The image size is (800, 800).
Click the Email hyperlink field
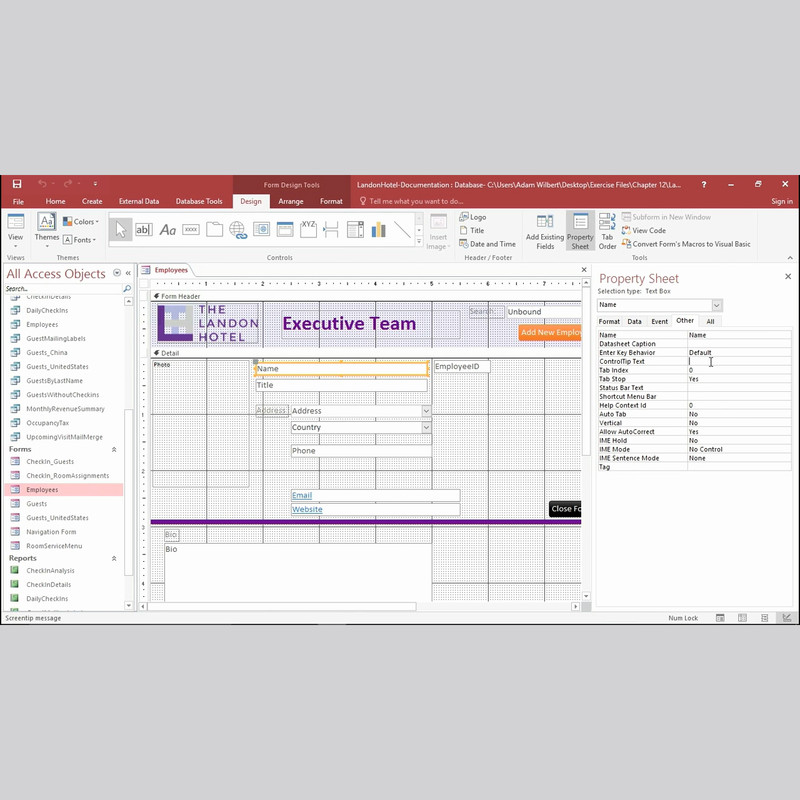click(x=376, y=495)
